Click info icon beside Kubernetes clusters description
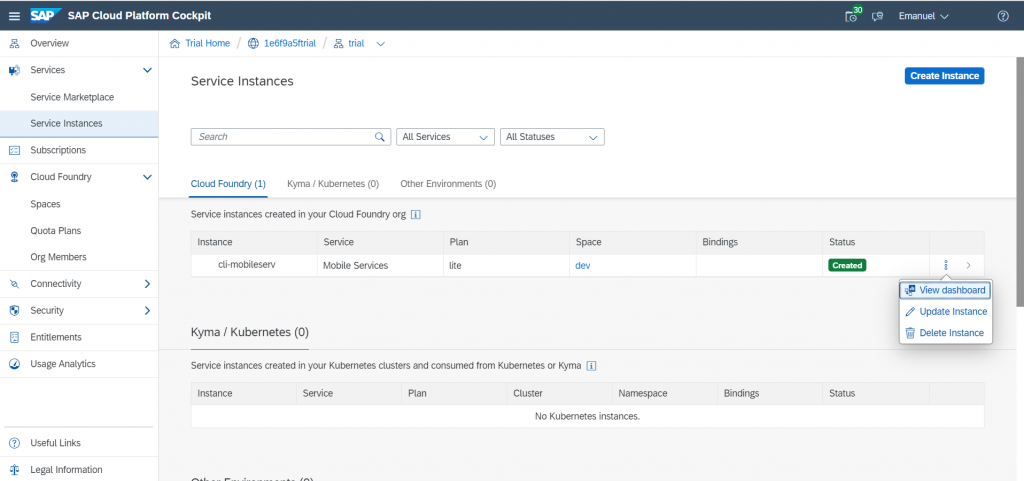Viewport: 1024px width, 481px height. (x=591, y=366)
